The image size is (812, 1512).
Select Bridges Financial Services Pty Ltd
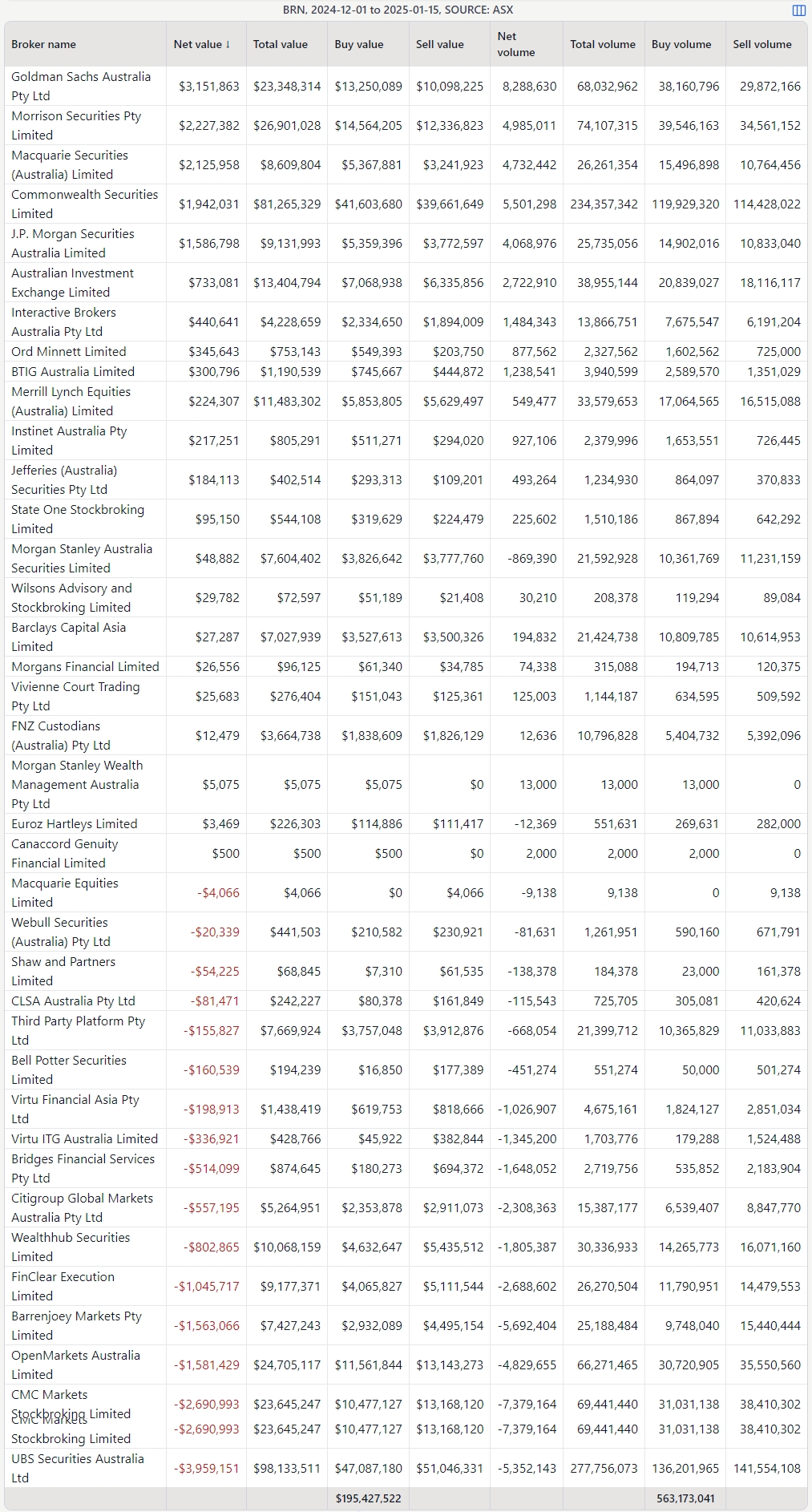(83, 1168)
